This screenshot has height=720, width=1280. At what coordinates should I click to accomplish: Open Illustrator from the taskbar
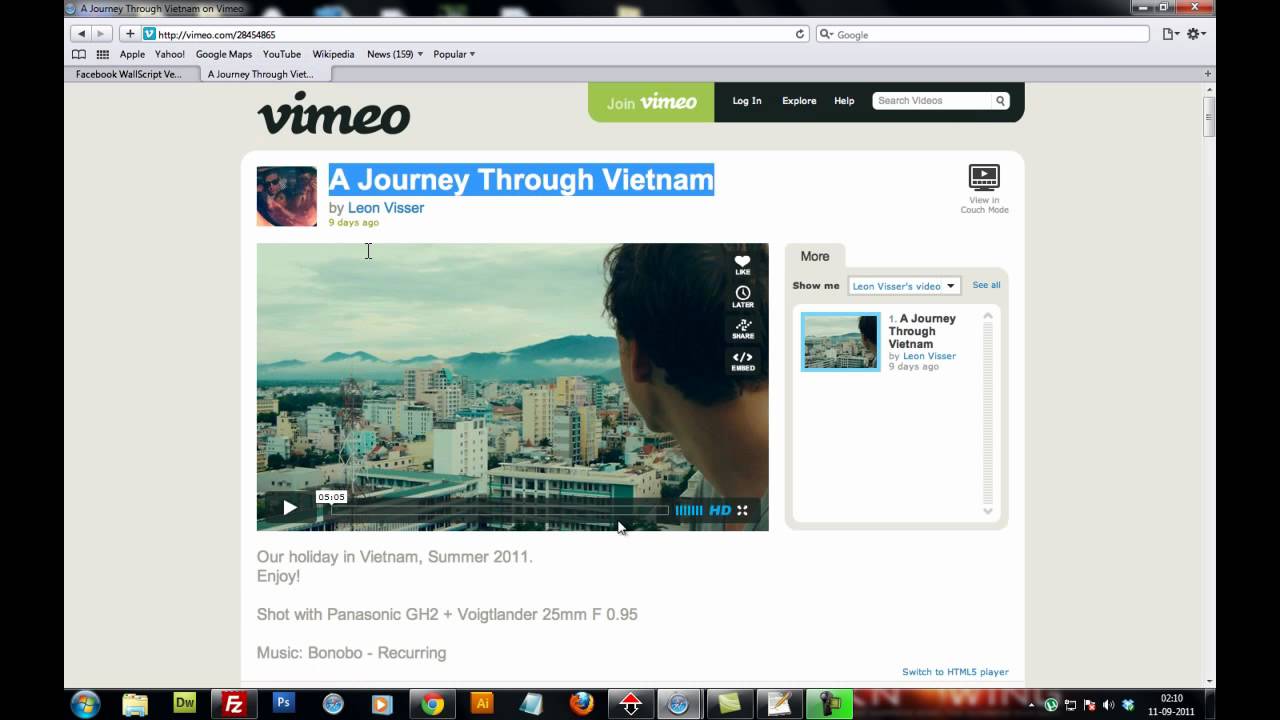pos(482,704)
